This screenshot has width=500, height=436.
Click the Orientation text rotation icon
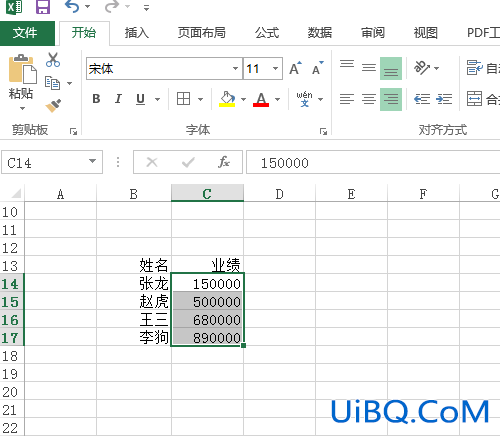tap(422, 68)
